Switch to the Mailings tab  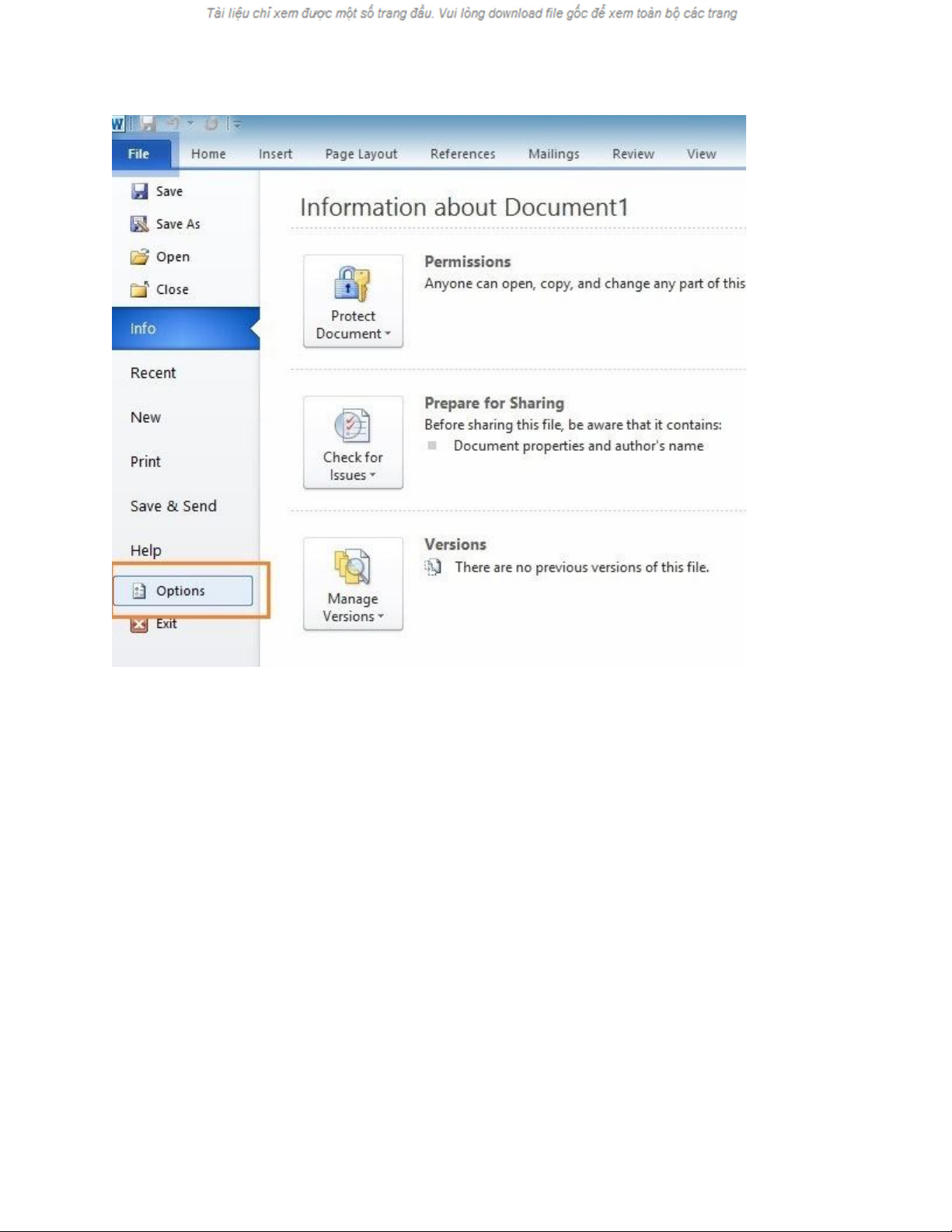pos(553,154)
